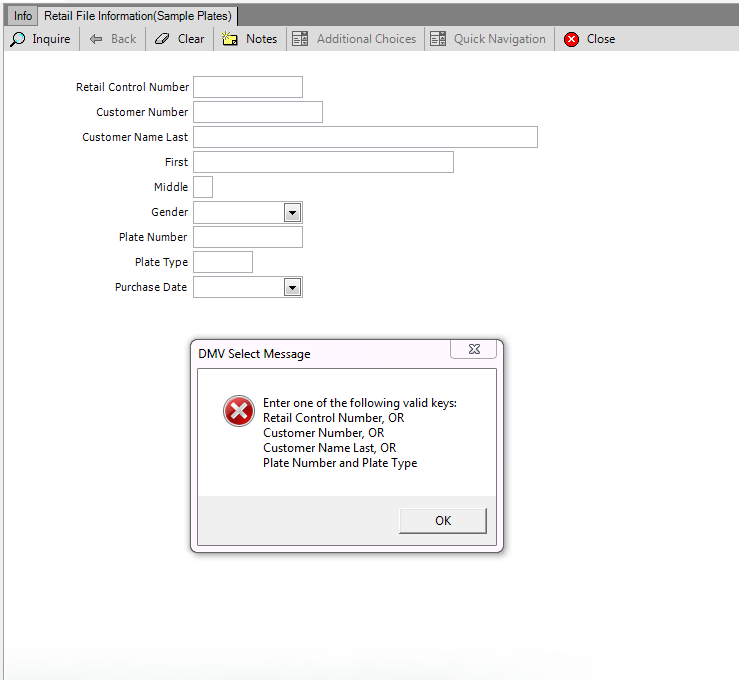
Task: Open the Purchase Date dropdown arrow
Action: (292, 287)
